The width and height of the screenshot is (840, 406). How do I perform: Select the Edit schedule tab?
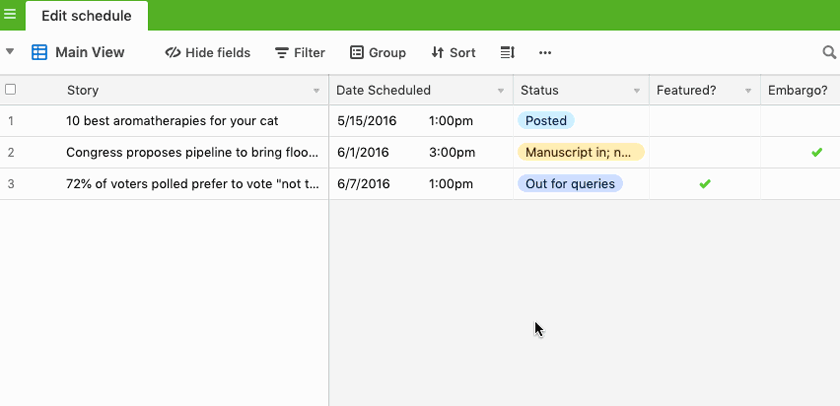86,16
